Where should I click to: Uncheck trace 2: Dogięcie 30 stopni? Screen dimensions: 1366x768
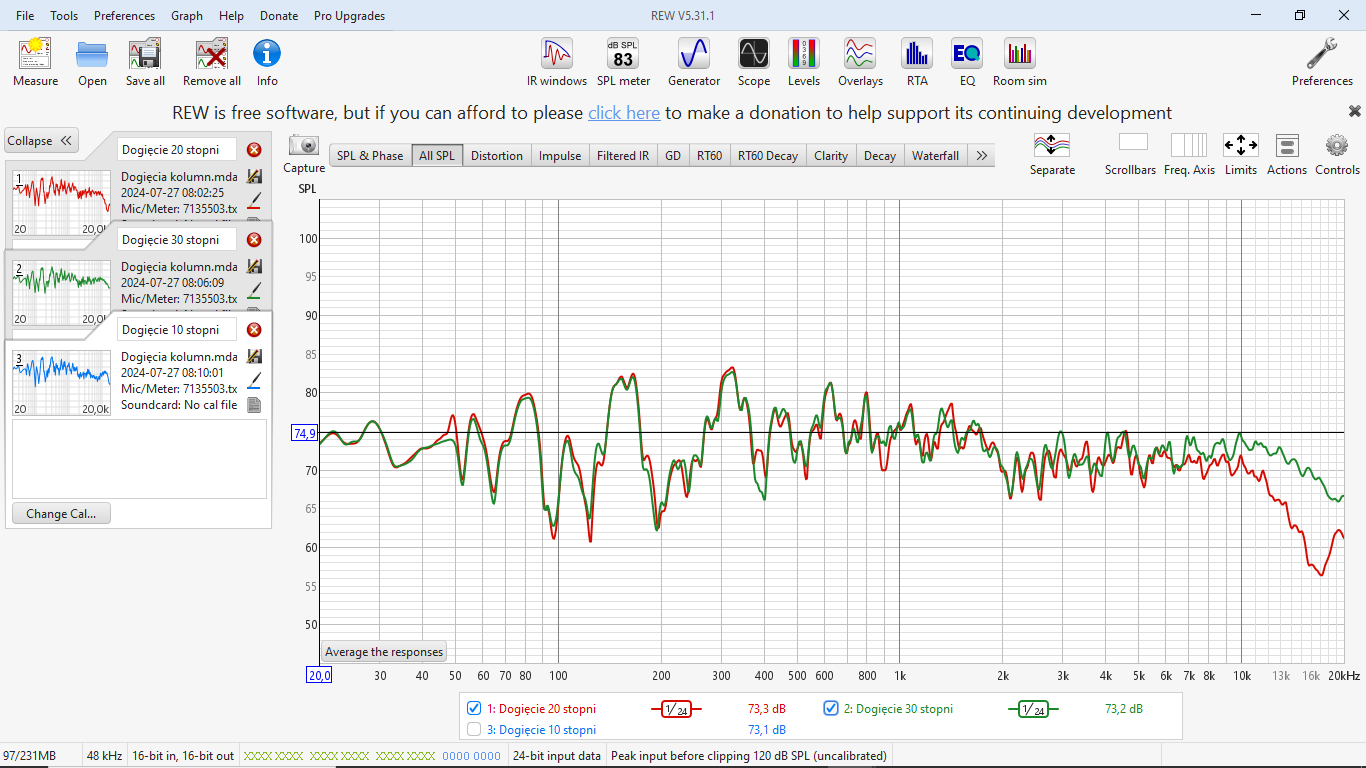pyautogui.click(x=830, y=709)
